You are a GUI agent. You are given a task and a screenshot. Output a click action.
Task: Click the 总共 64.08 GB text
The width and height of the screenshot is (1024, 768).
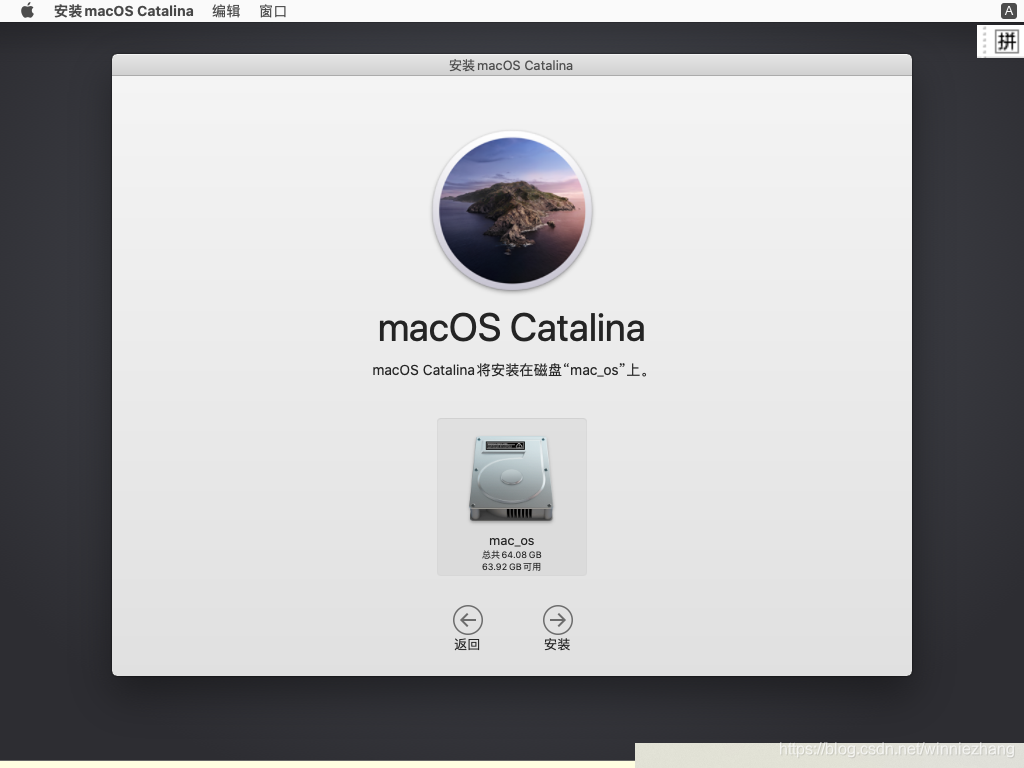pos(511,554)
